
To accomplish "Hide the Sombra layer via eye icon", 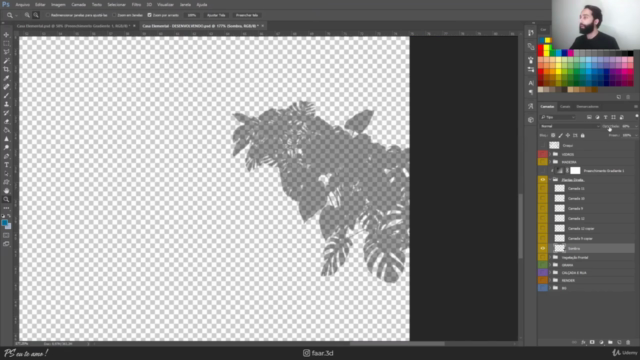I will pos(542,248).
